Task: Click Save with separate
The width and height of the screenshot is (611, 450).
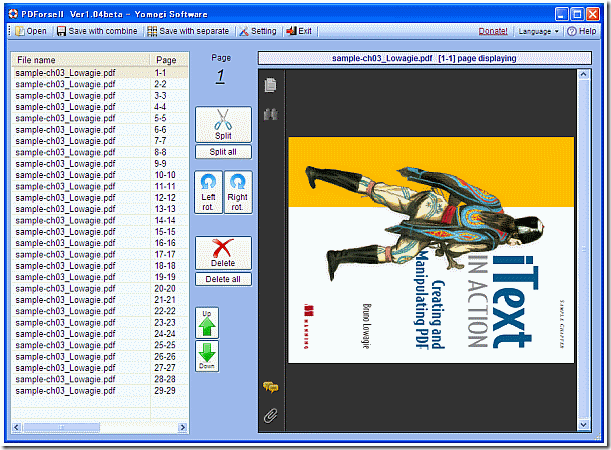Action: point(188,31)
